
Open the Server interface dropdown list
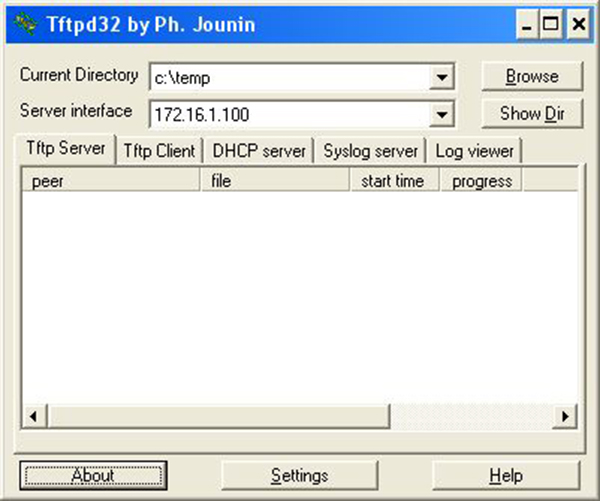[443, 114]
